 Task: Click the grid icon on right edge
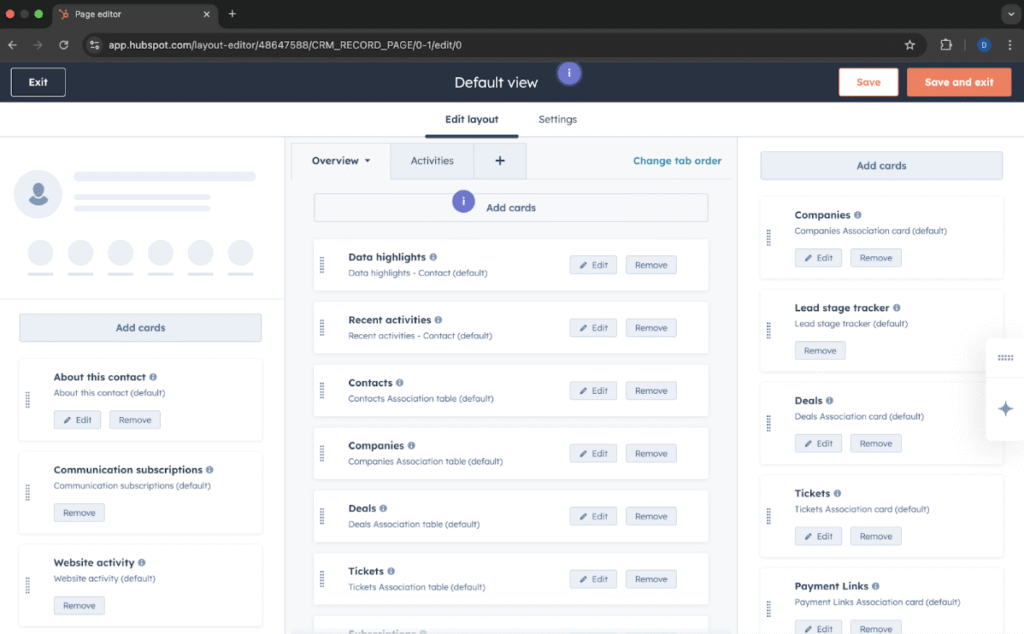click(x=1005, y=358)
